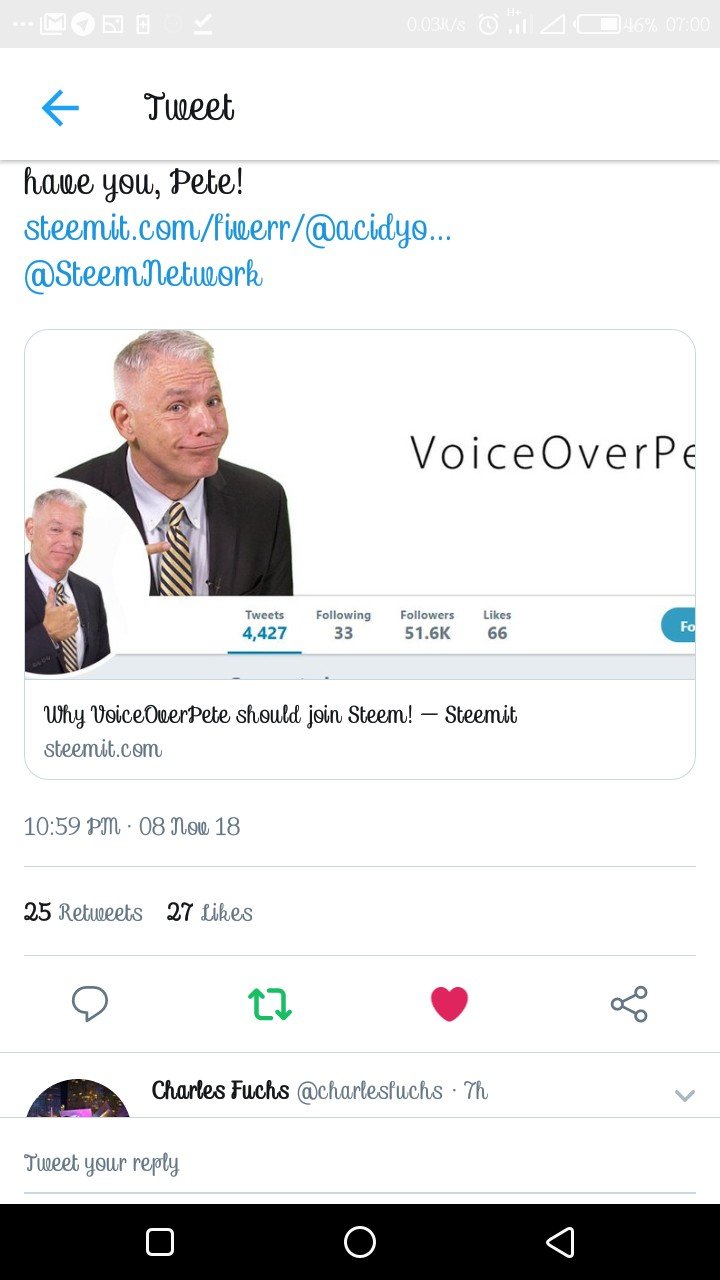
Task: Unlike the tweet via red heart icon
Action: [x=449, y=1004]
